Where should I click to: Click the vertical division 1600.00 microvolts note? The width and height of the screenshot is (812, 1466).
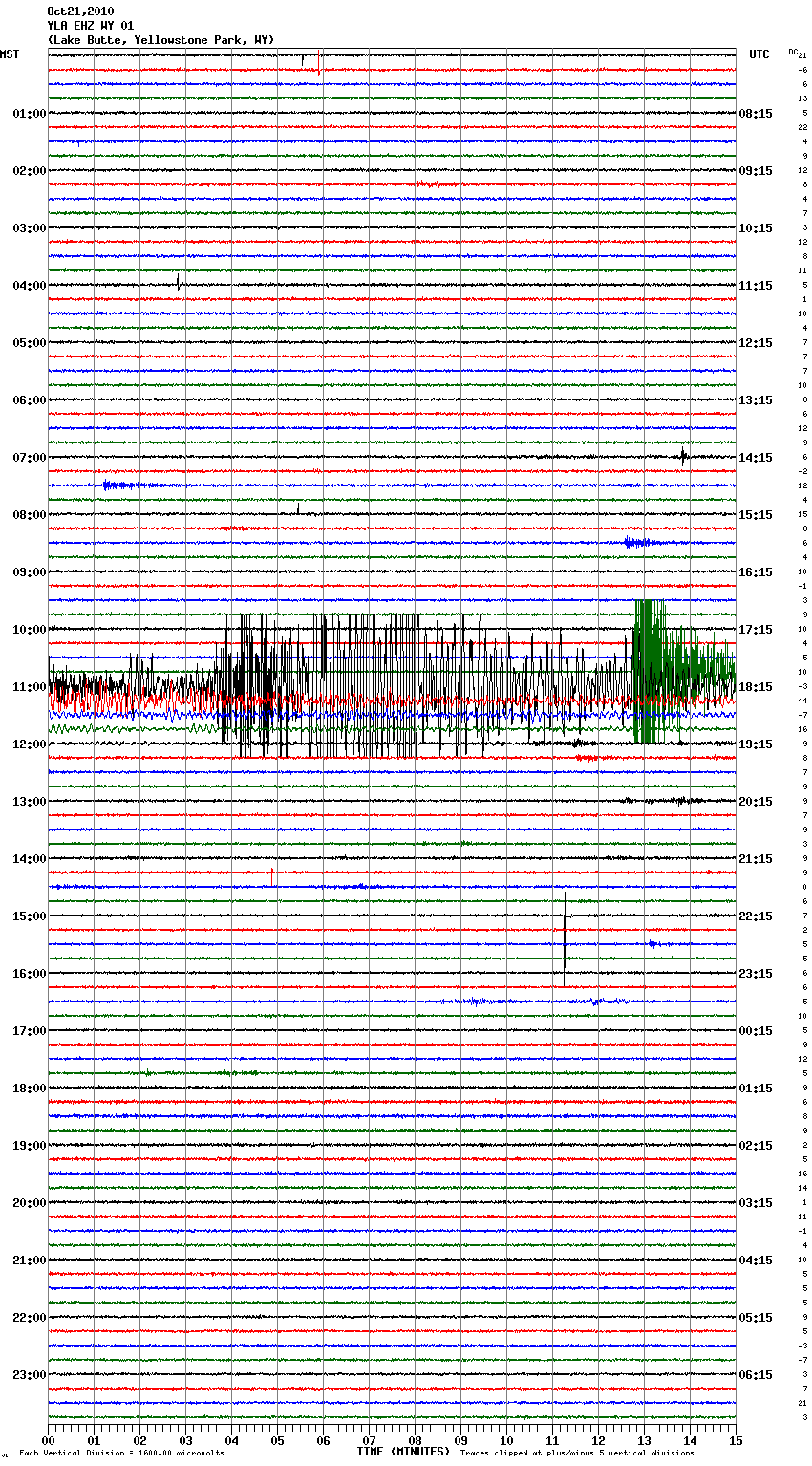tap(122, 1454)
